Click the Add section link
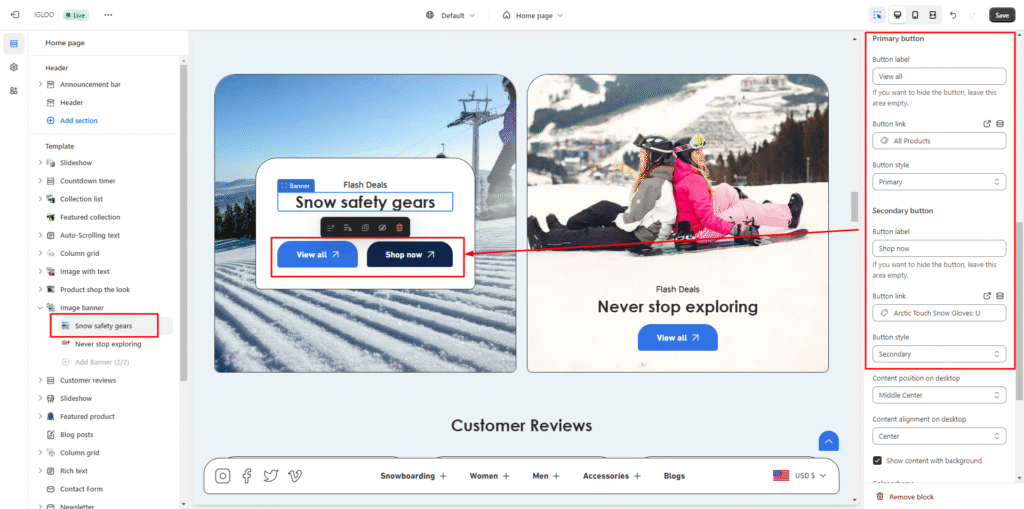Viewport: 1024px width, 509px height. click(x=79, y=121)
